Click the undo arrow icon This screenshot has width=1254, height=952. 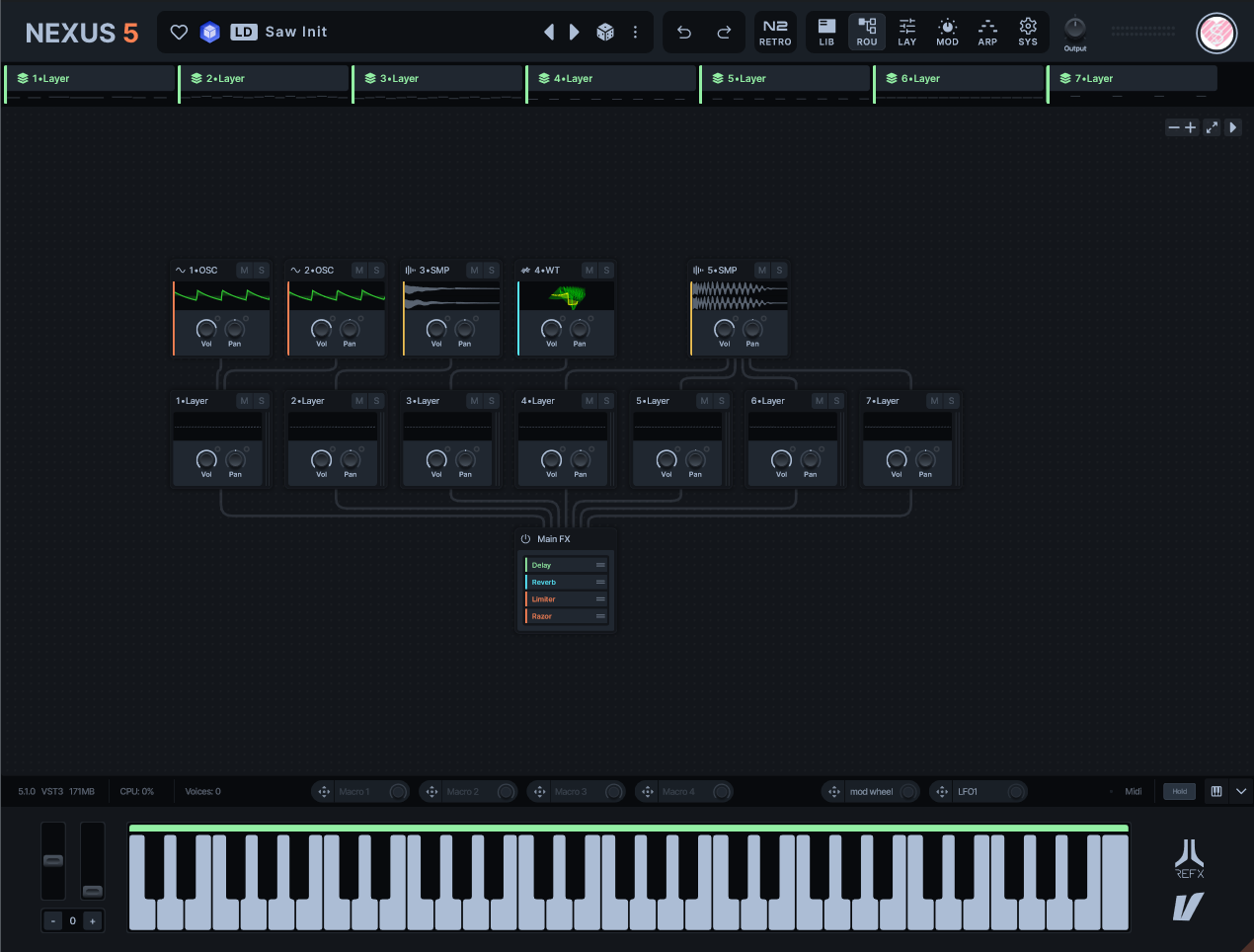(x=683, y=32)
